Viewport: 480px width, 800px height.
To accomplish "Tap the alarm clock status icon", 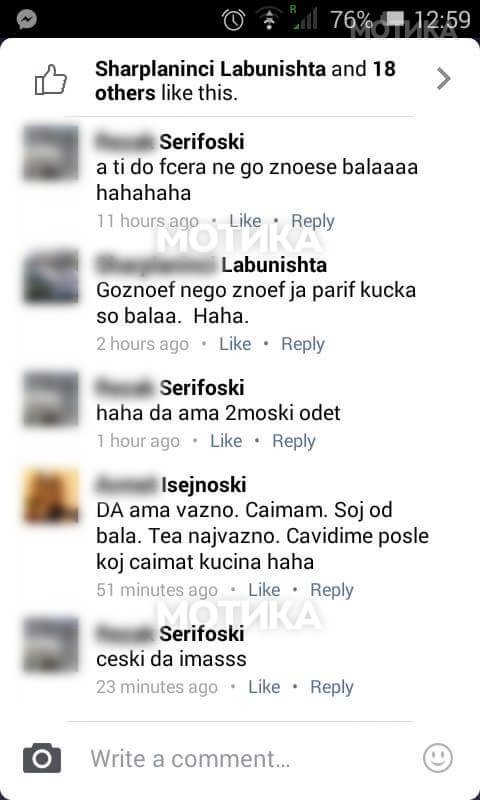I will (x=233, y=19).
